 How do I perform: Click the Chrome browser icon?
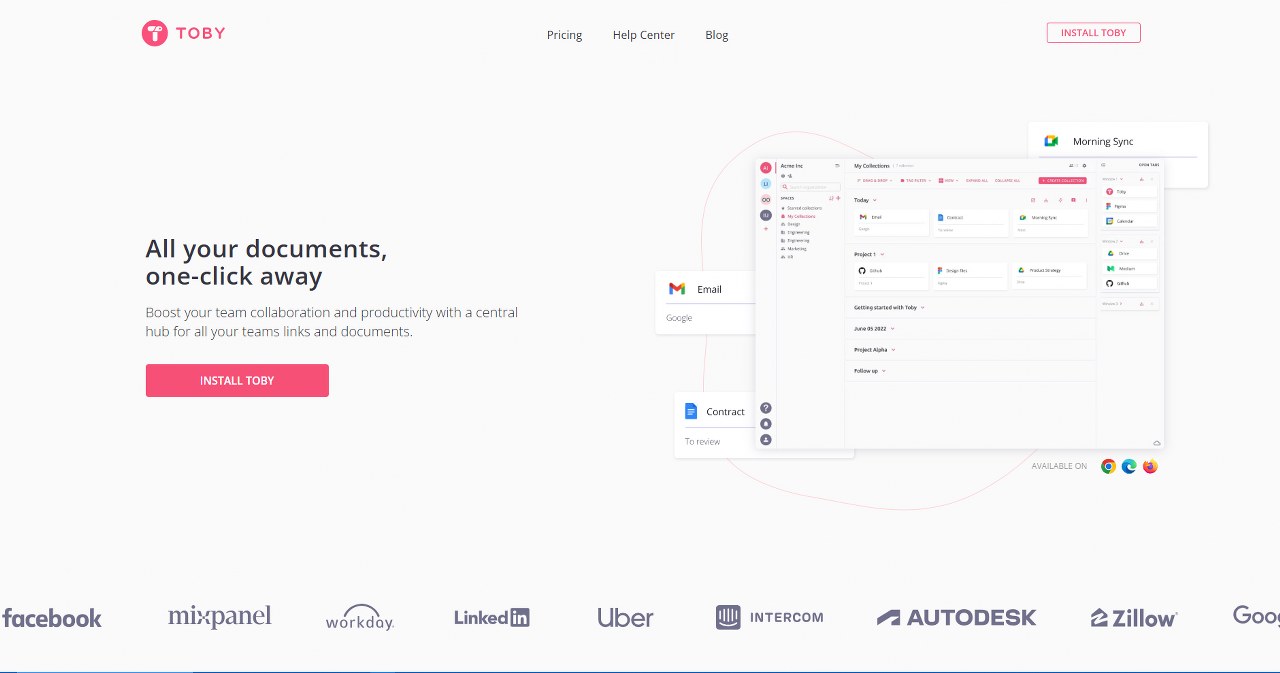[1108, 466]
